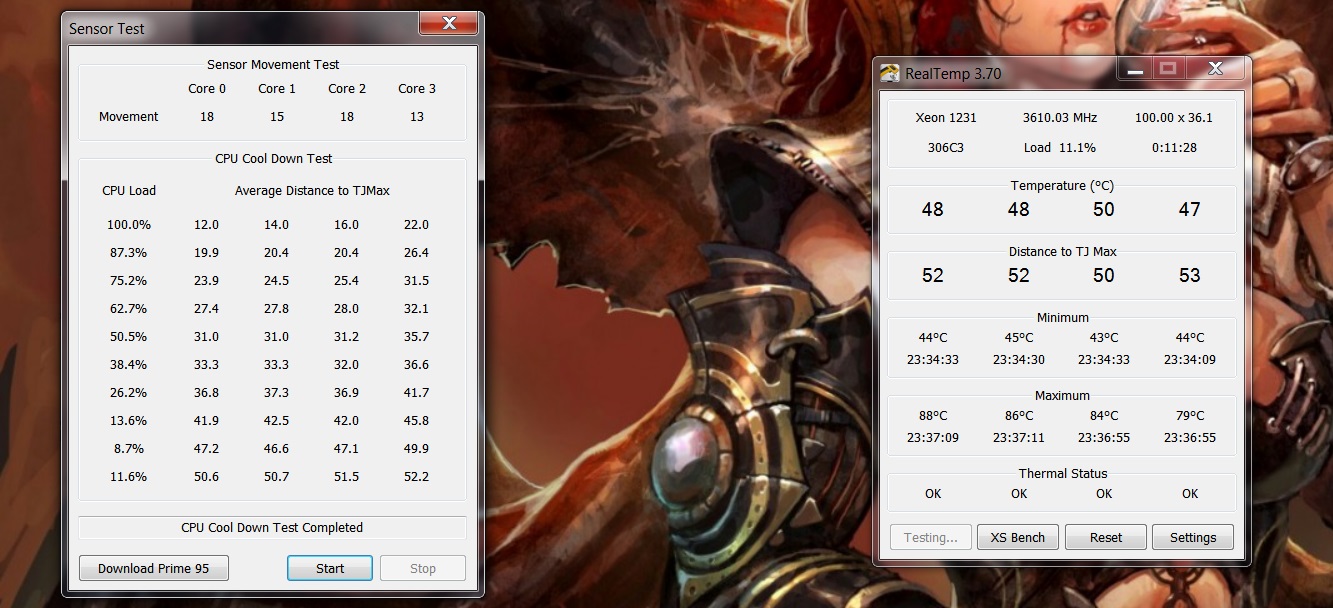Click the temperature reading 50

tap(1104, 209)
